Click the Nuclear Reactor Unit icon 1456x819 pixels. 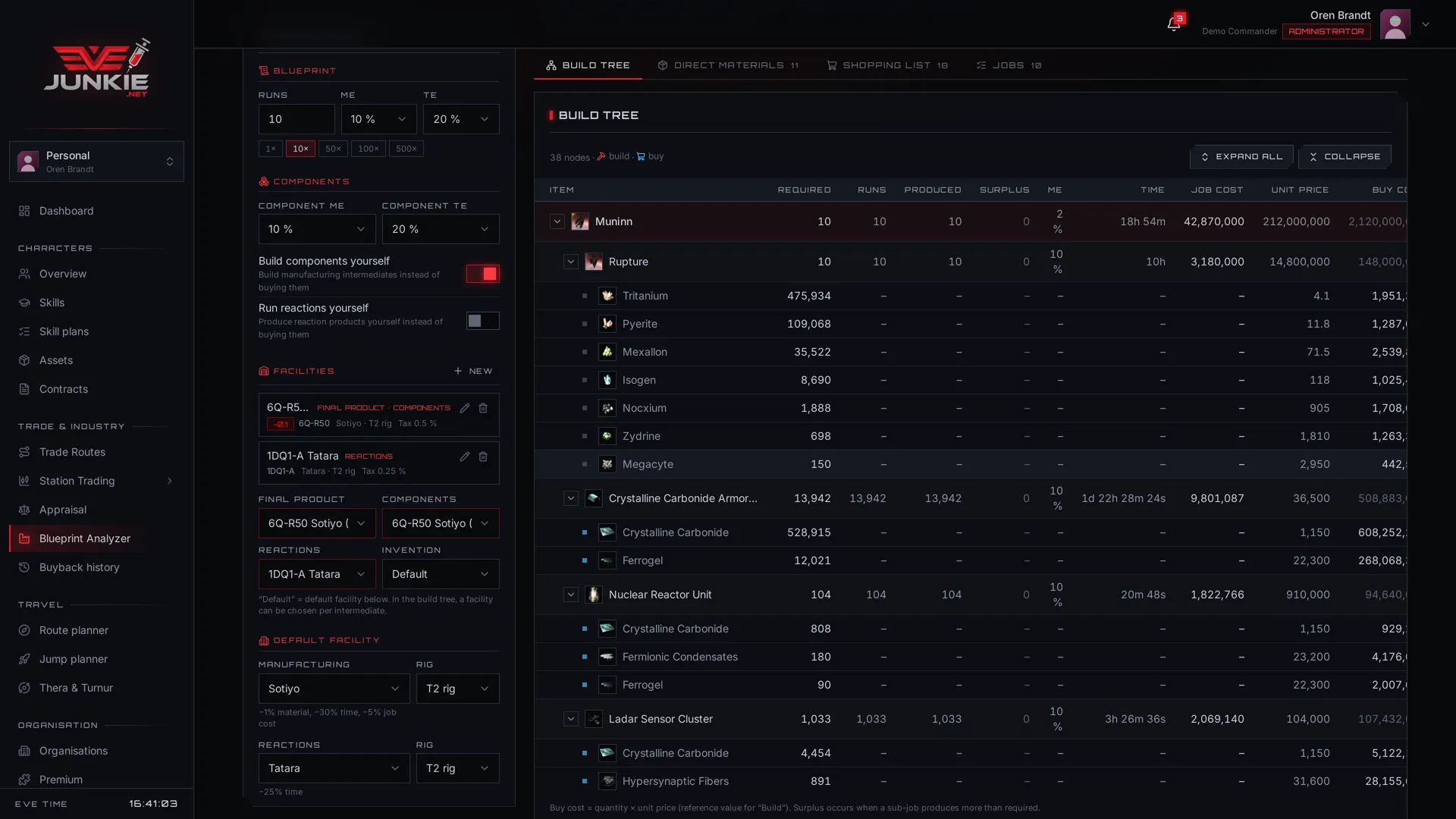click(x=594, y=595)
